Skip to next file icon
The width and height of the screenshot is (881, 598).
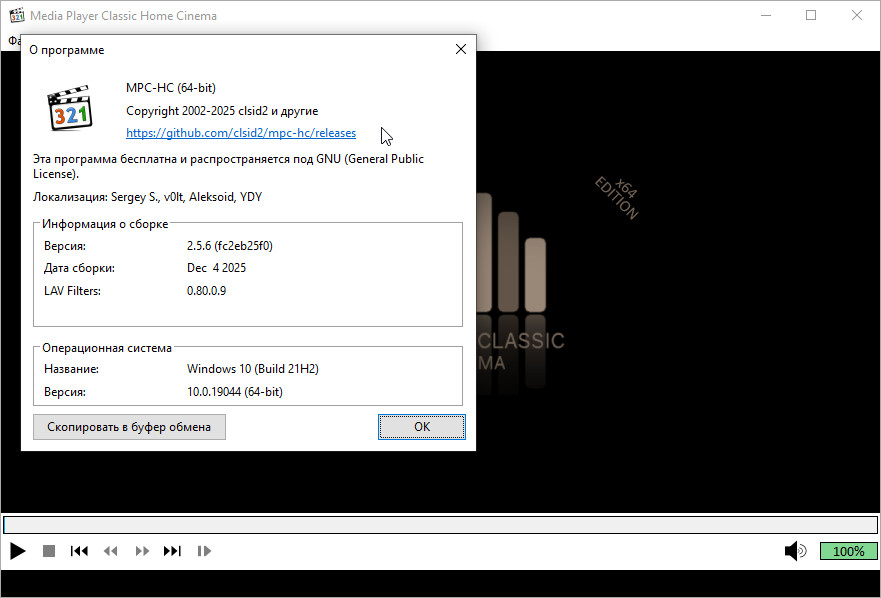pos(172,551)
